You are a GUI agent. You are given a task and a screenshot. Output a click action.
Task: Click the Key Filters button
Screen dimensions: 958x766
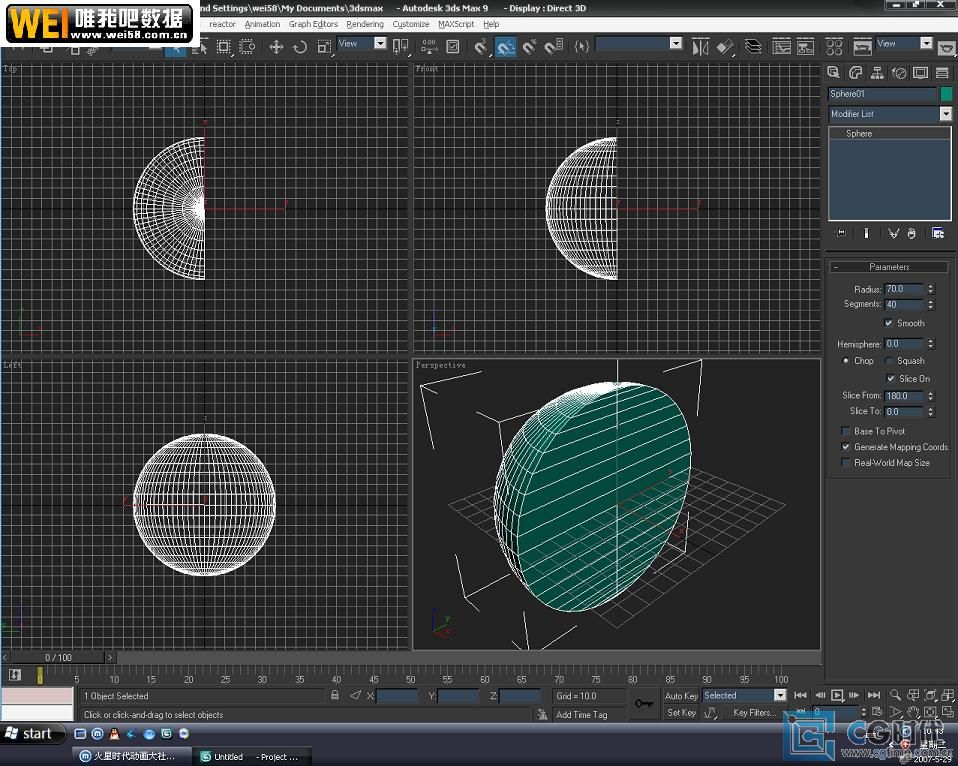[754, 712]
